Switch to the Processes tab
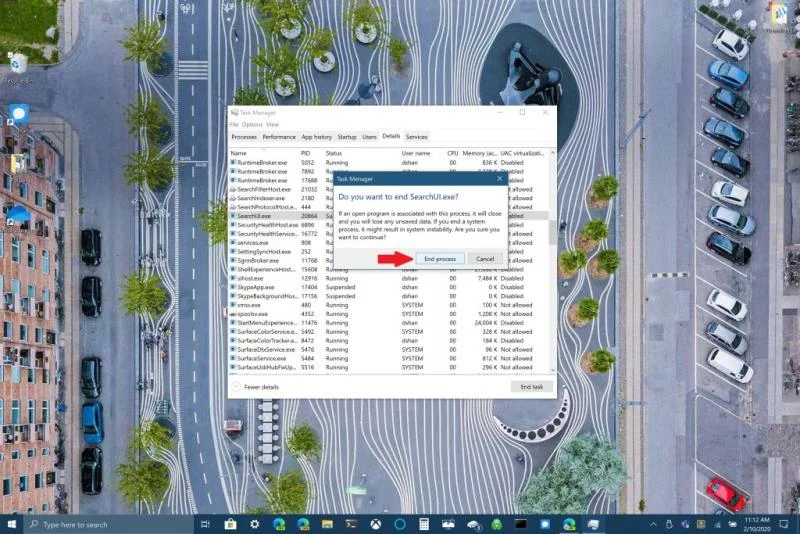Image resolution: width=800 pixels, height=534 pixels. point(244,137)
